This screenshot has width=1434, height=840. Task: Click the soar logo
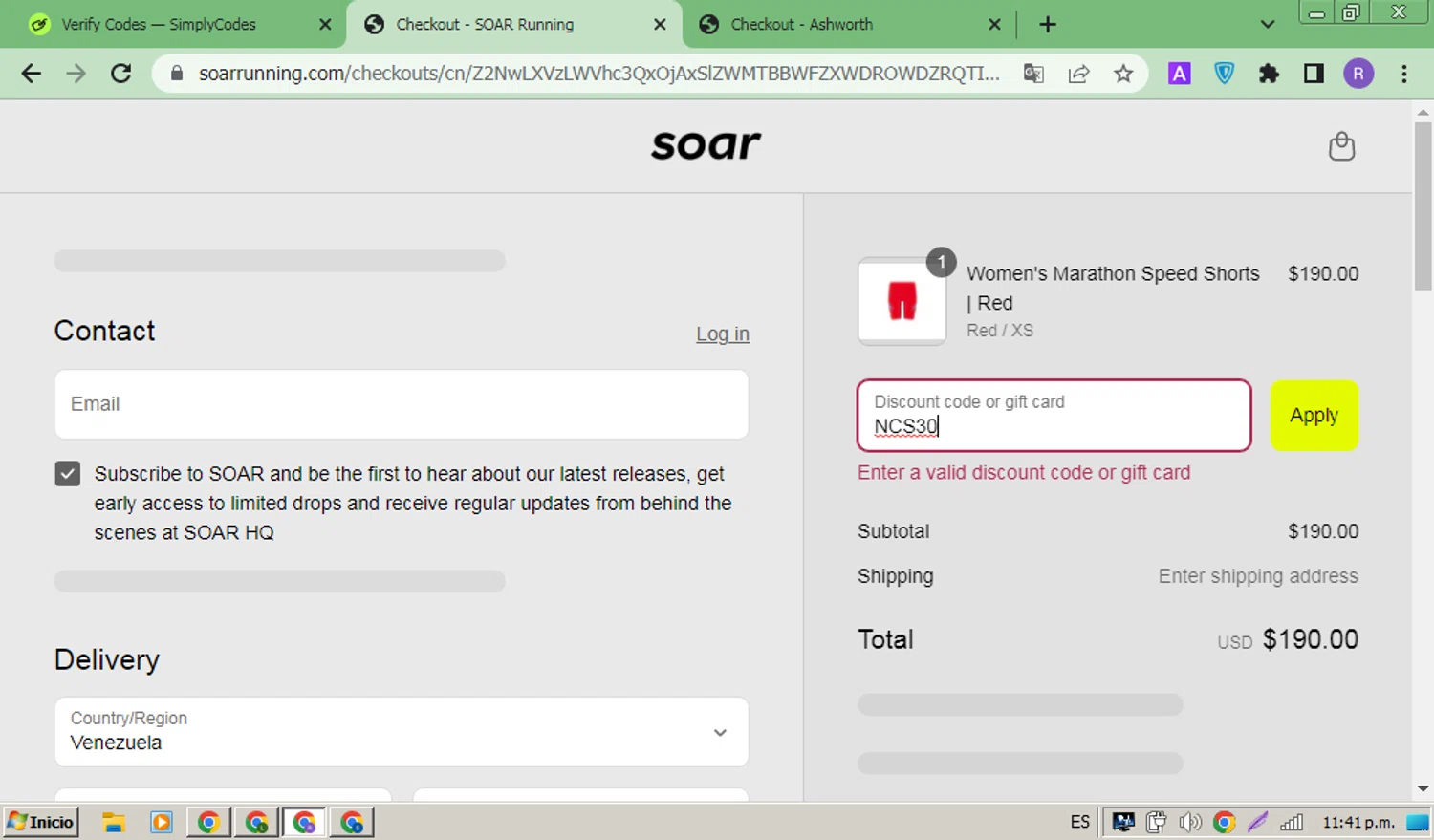click(706, 145)
